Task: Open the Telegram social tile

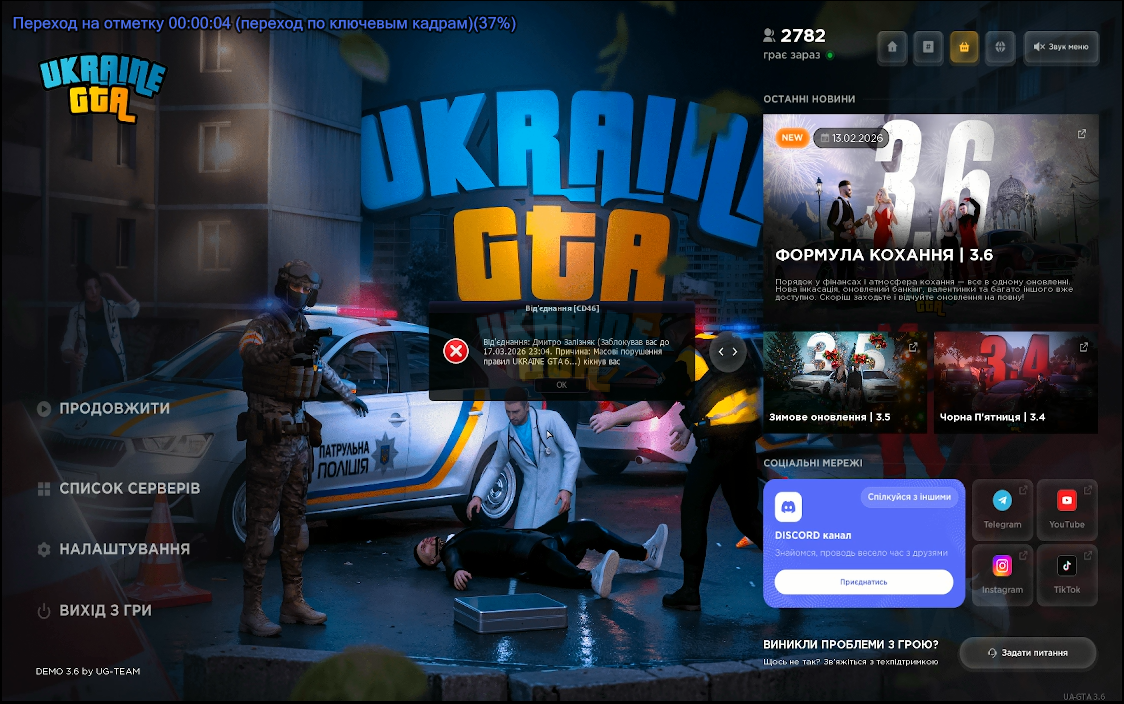Action: point(1002,509)
